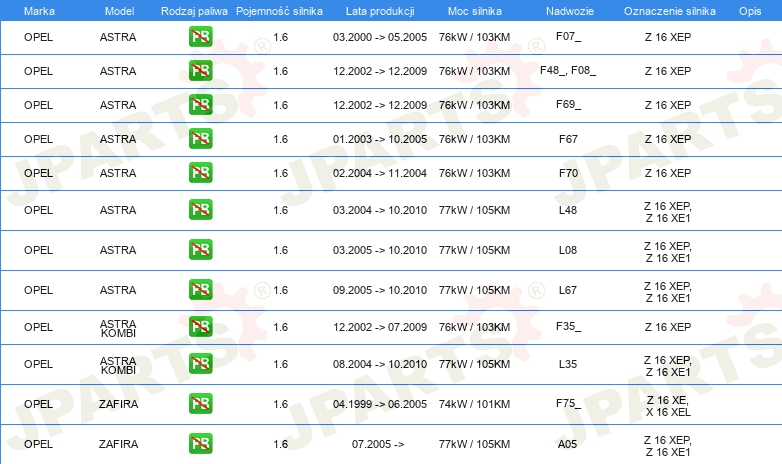Image resolution: width=782 pixels, height=464 pixels.
Task: Click body code F35_
Action: pos(569,327)
